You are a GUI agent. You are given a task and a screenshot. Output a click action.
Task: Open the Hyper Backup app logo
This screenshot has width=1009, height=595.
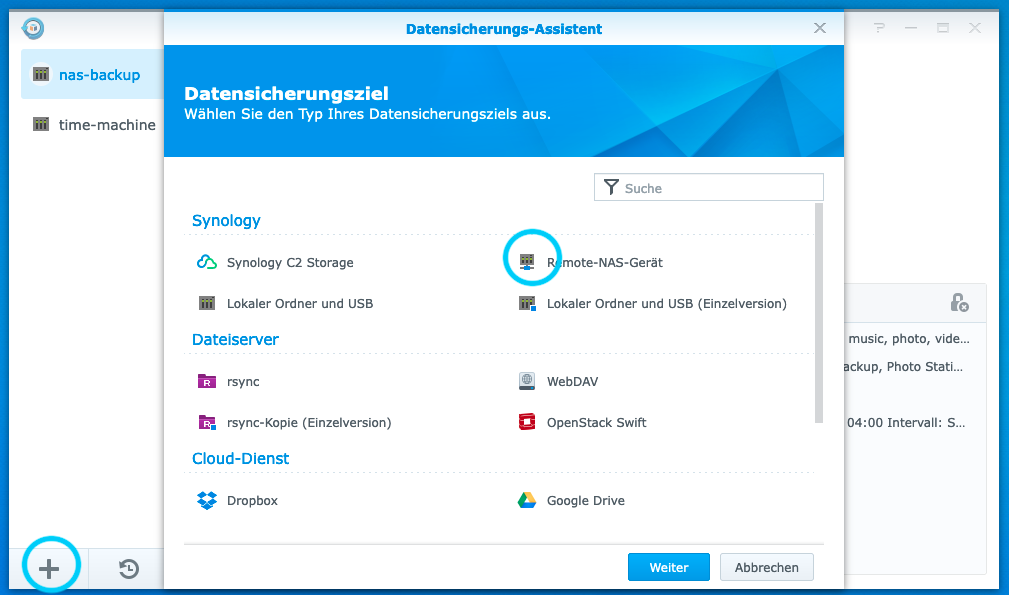point(33,28)
